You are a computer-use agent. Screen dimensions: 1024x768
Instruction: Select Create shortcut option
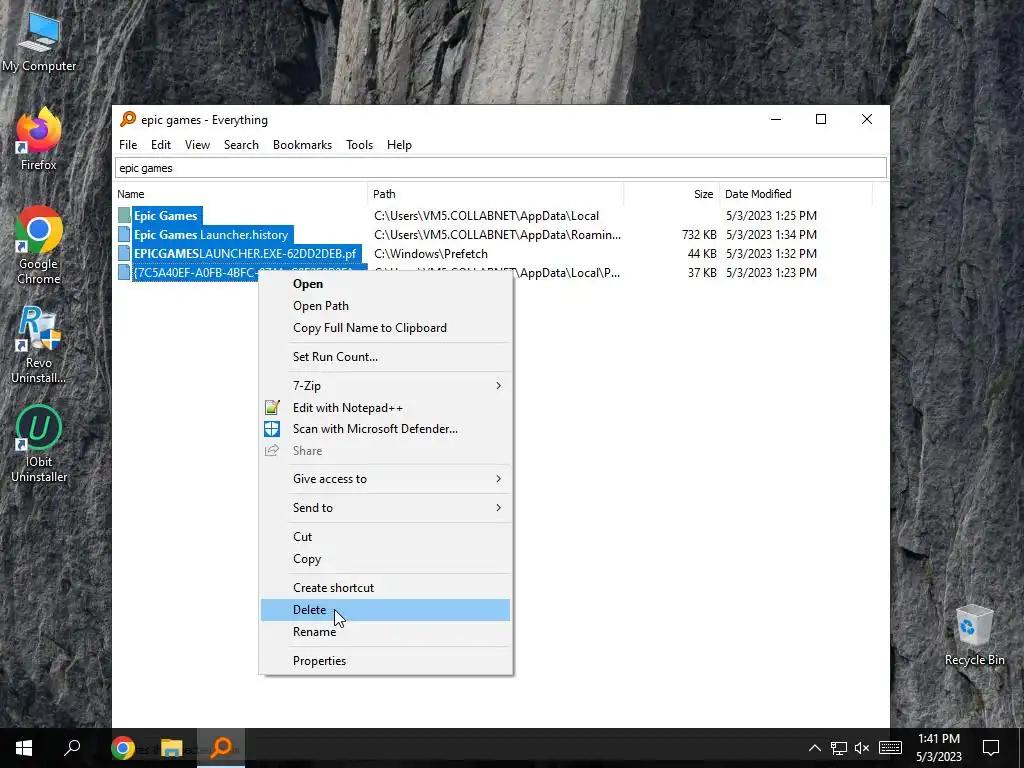[x=385, y=587]
